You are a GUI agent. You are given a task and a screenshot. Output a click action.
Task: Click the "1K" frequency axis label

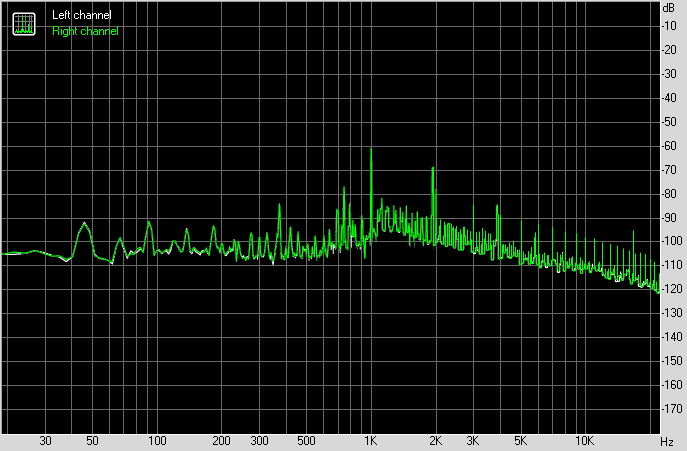pyautogui.click(x=371, y=440)
